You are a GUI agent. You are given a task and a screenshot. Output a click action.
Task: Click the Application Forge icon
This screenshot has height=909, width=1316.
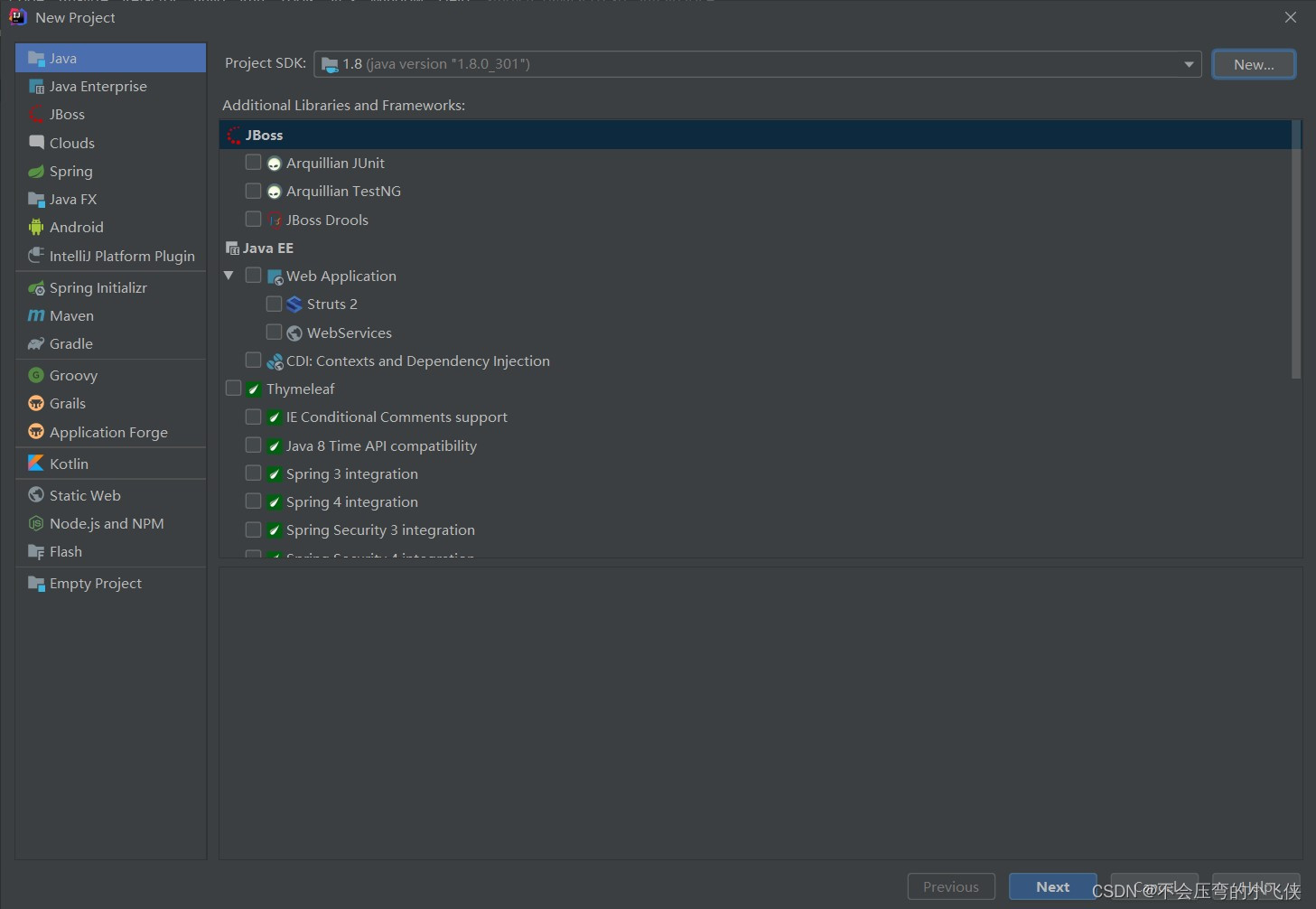(36, 432)
